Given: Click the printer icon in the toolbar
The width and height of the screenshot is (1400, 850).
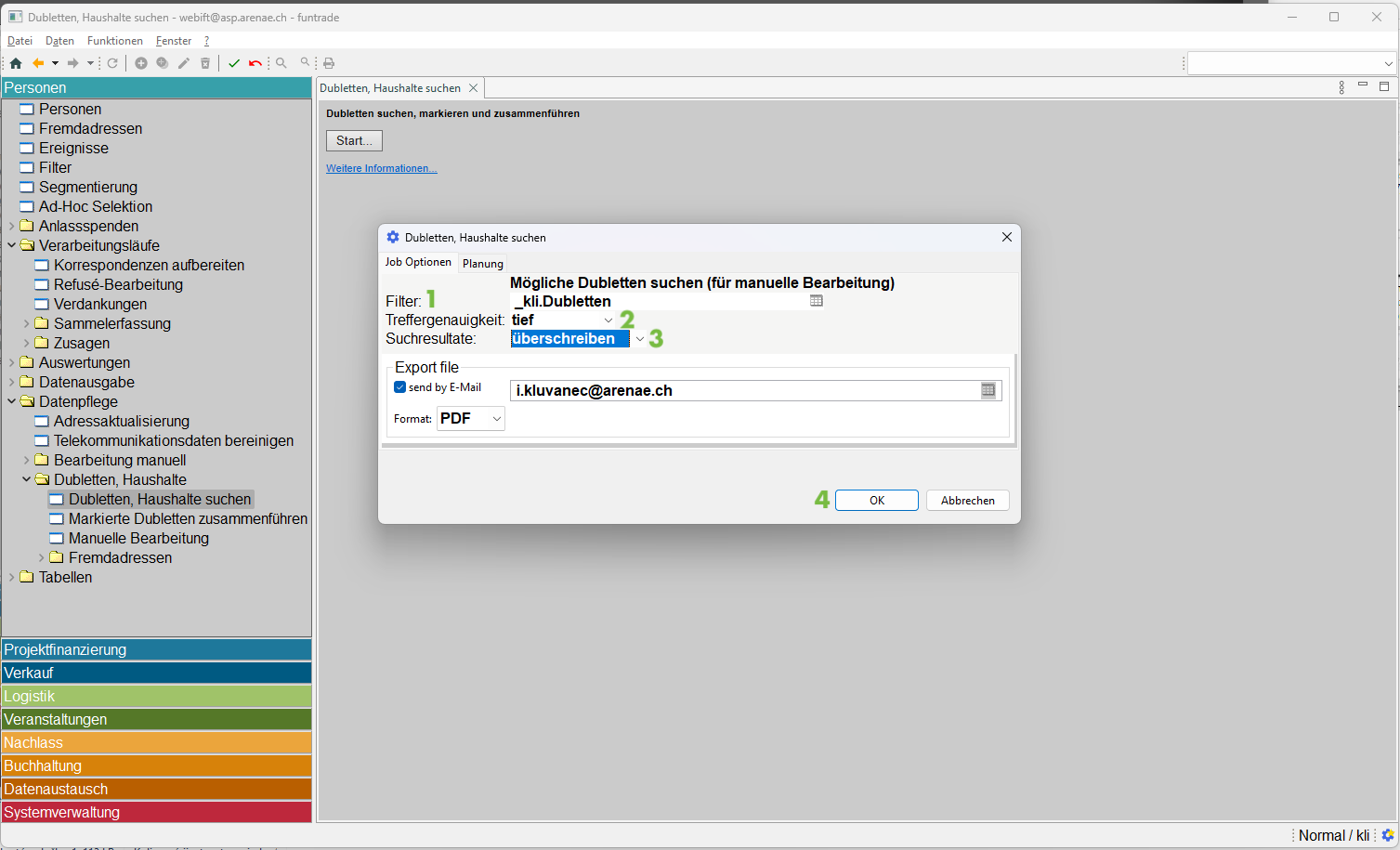Looking at the screenshot, I should (329, 63).
